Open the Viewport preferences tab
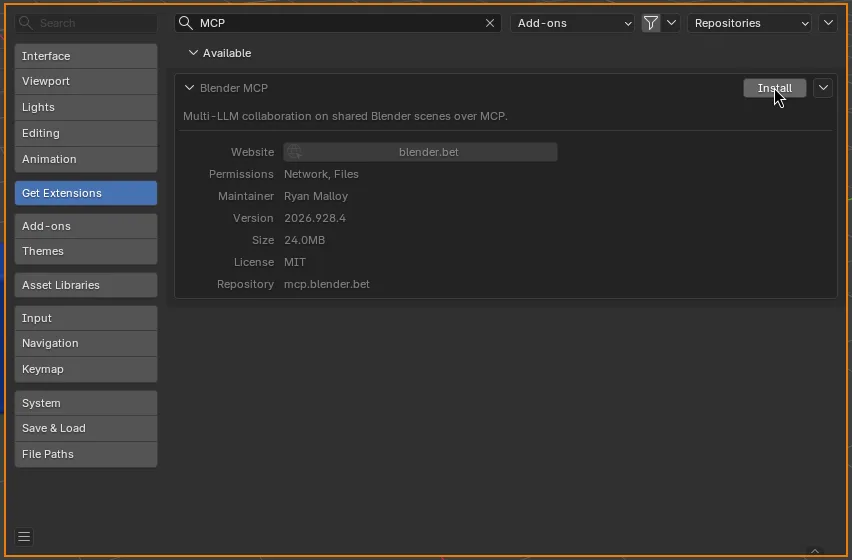This screenshot has height=560, width=852. point(86,81)
